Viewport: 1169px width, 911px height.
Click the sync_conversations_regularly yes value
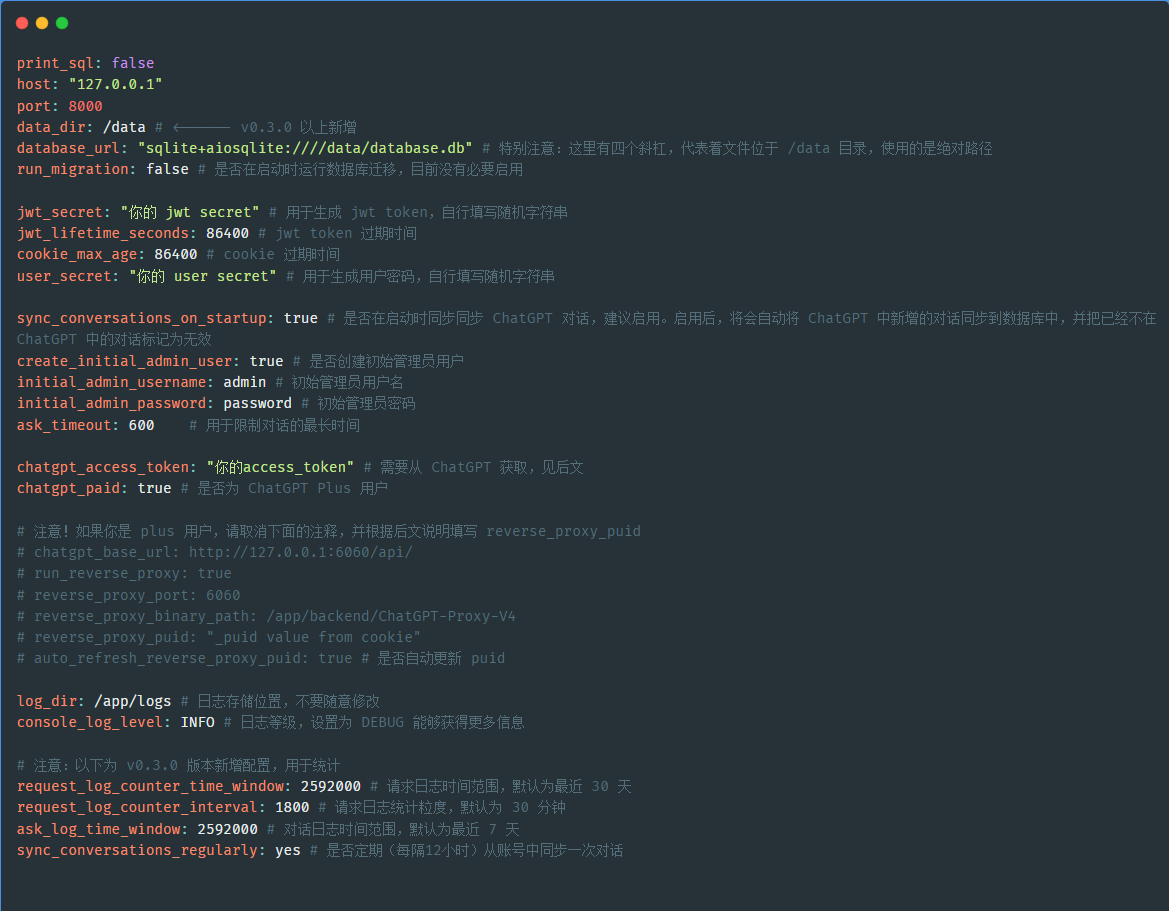(x=287, y=850)
